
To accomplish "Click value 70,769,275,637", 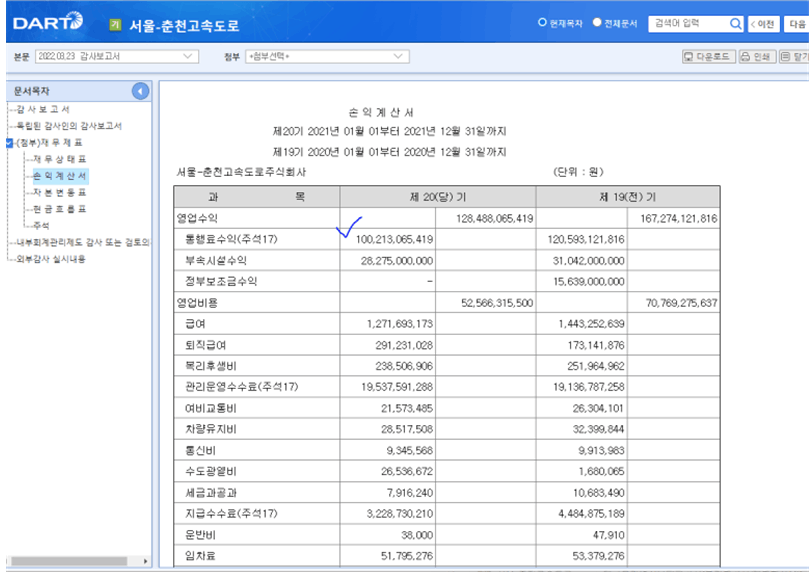I will click(x=682, y=303).
